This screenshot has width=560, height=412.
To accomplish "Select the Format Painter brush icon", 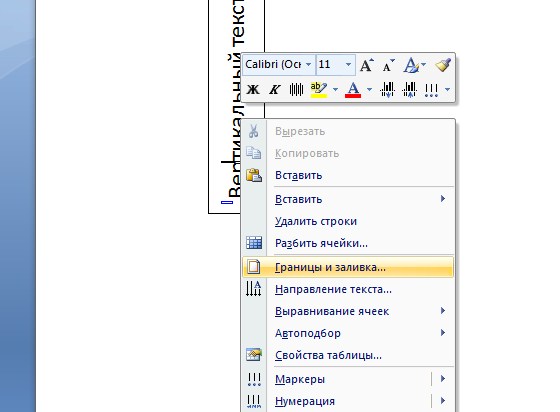I will [443, 65].
